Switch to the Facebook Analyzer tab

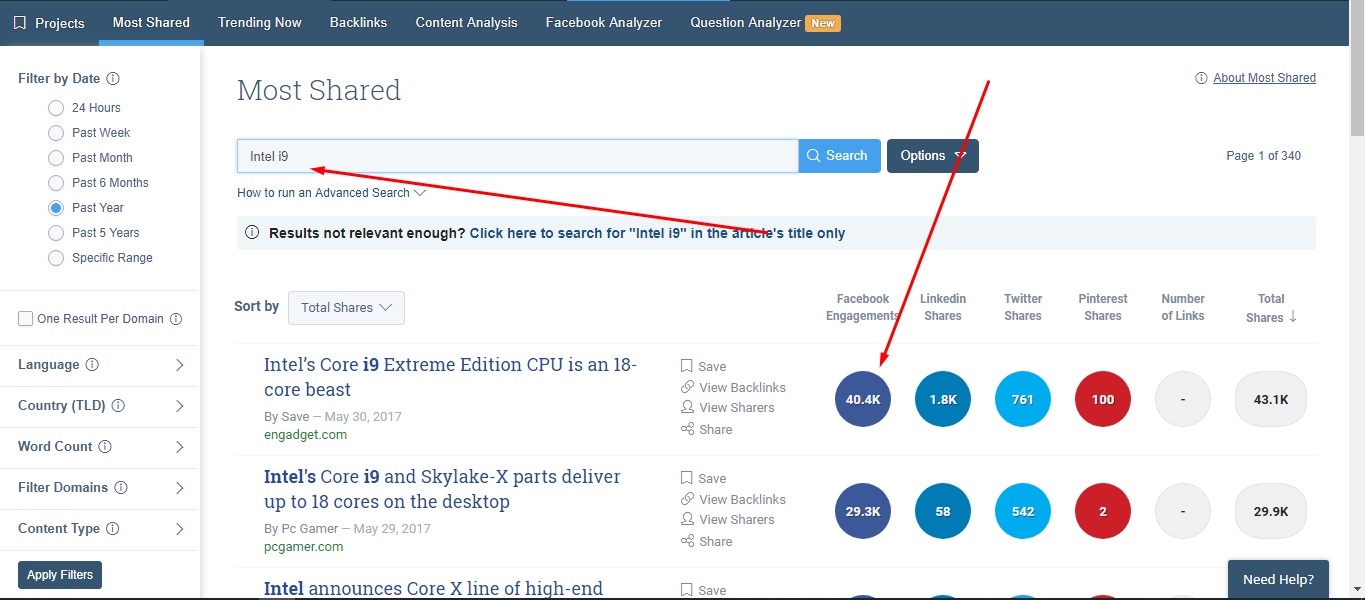tap(604, 22)
